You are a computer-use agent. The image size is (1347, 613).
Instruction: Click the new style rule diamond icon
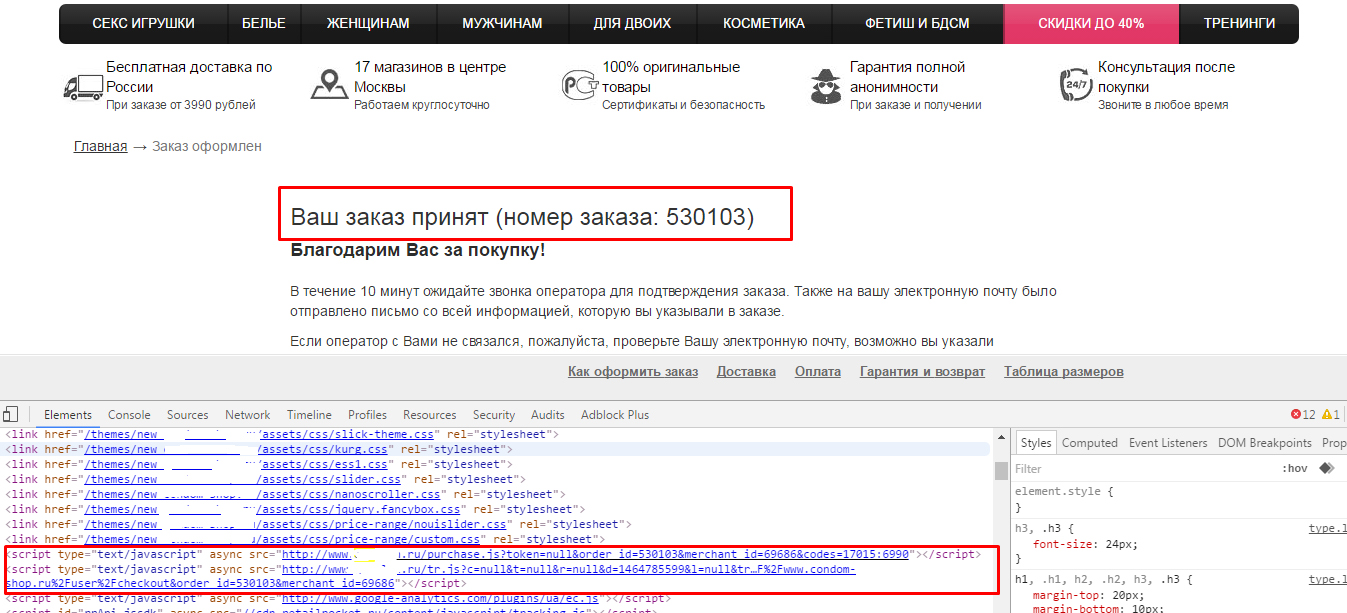tap(1327, 468)
